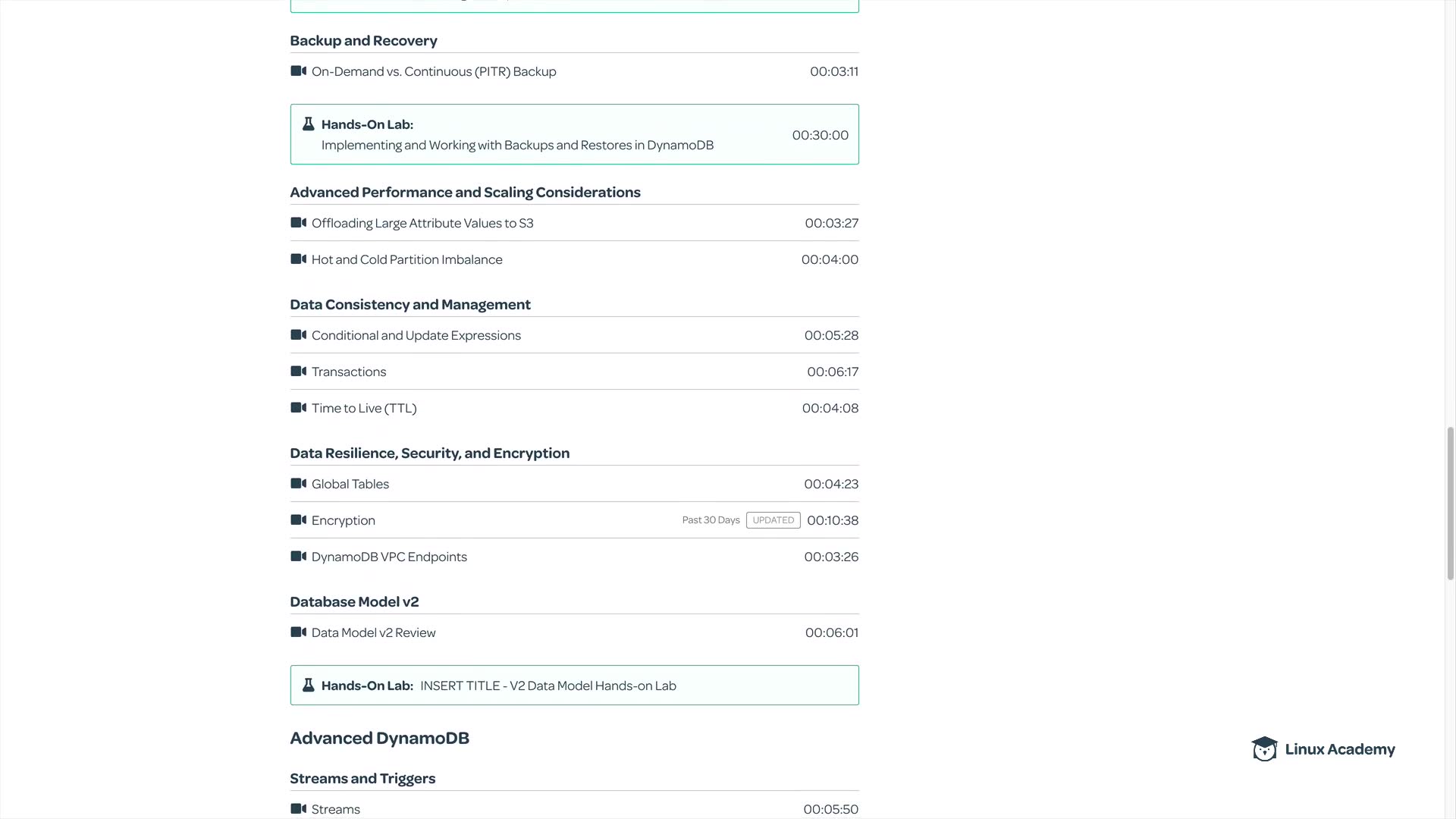Image resolution: width=1456 pixels, height=819 pixels.
Task: Click Advanced DynamoDB section heading
Action: click(x=379, y=738)
